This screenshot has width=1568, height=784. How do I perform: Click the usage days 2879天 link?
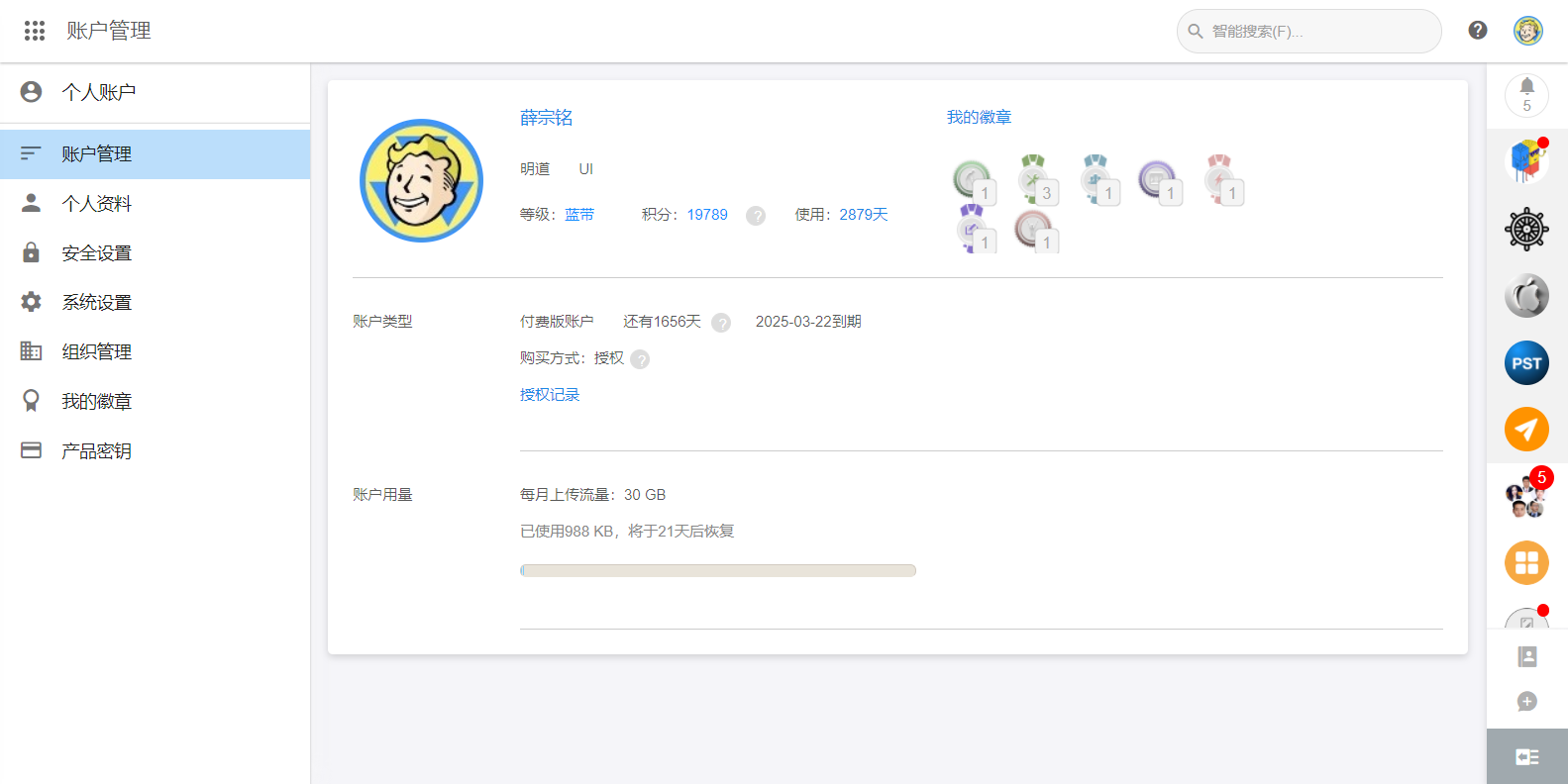(x=864, y=215)
